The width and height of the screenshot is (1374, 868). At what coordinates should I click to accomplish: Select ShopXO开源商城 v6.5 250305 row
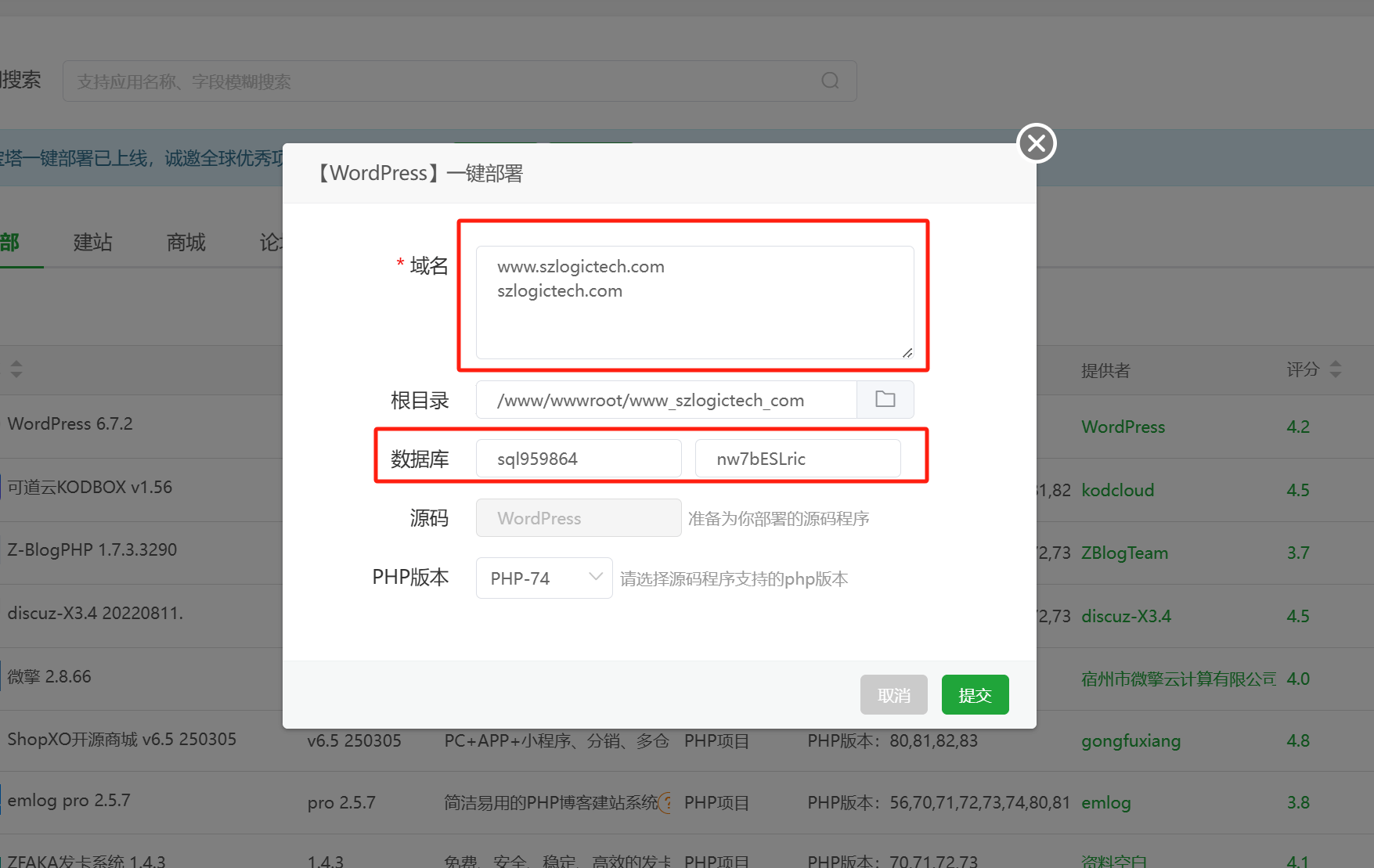(x=121, y=739)
